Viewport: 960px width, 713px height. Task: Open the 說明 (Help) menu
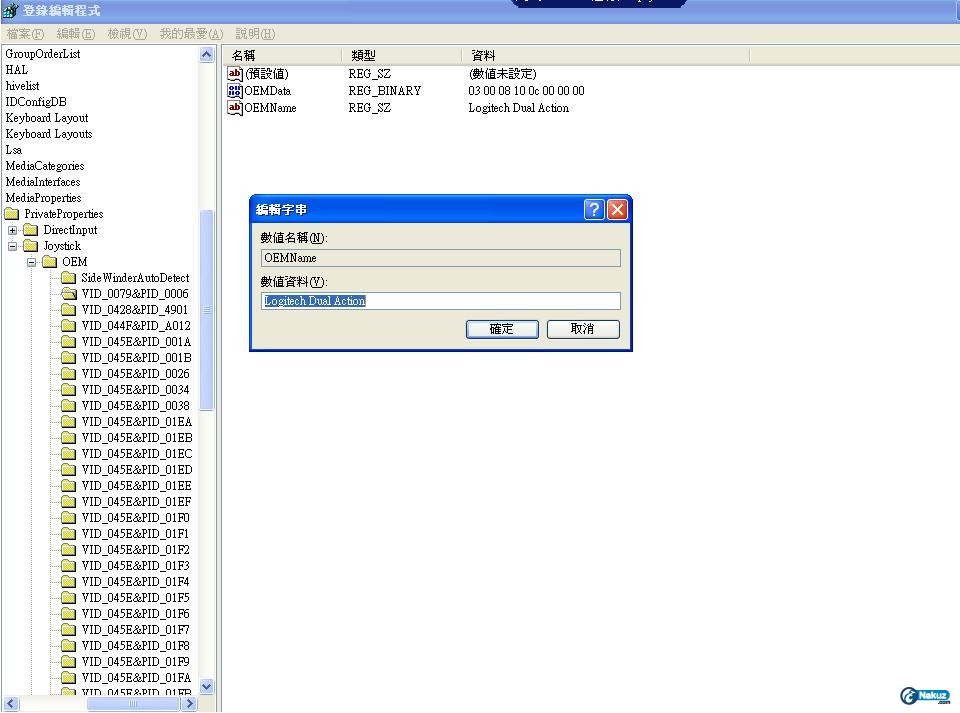(255, 34)
